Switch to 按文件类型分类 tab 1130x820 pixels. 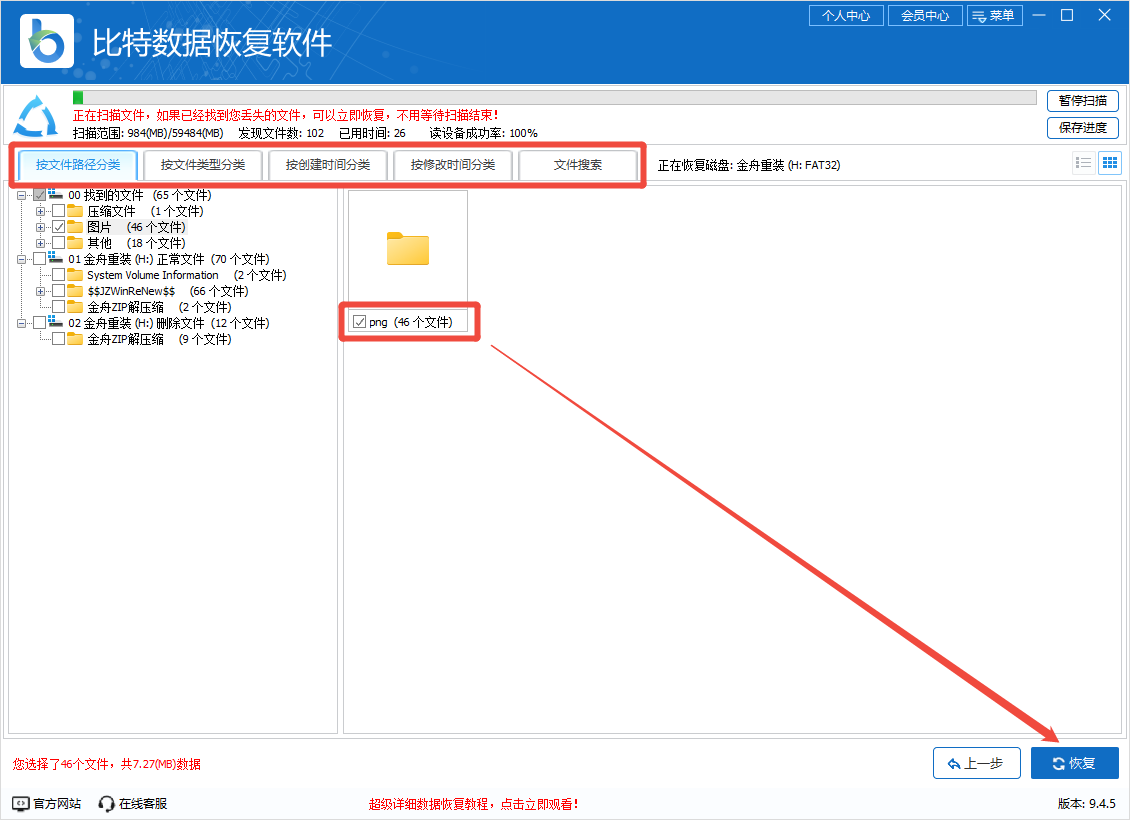click(203, 165)
